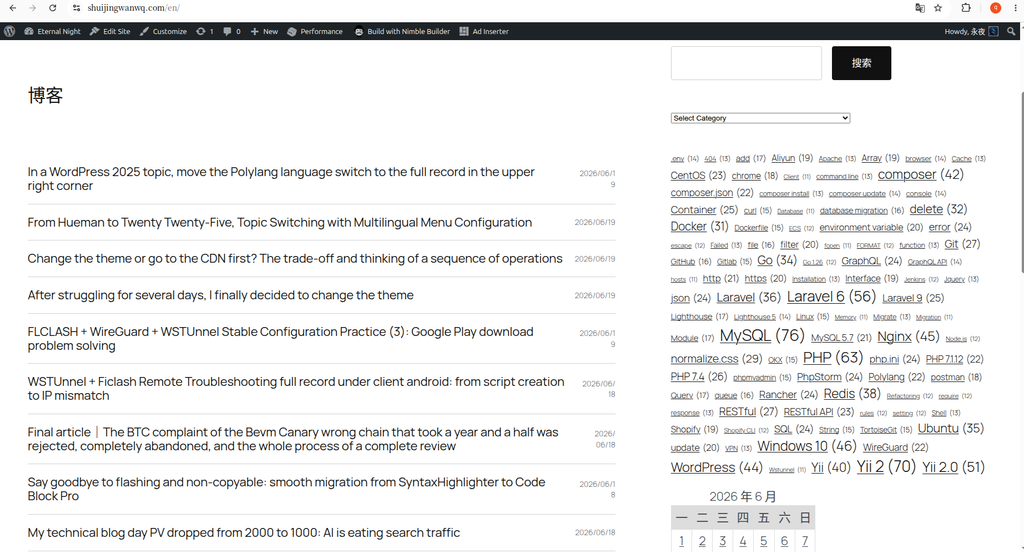Click Build with Nimble Builder
1024x552 pixels.
[402, 31]
